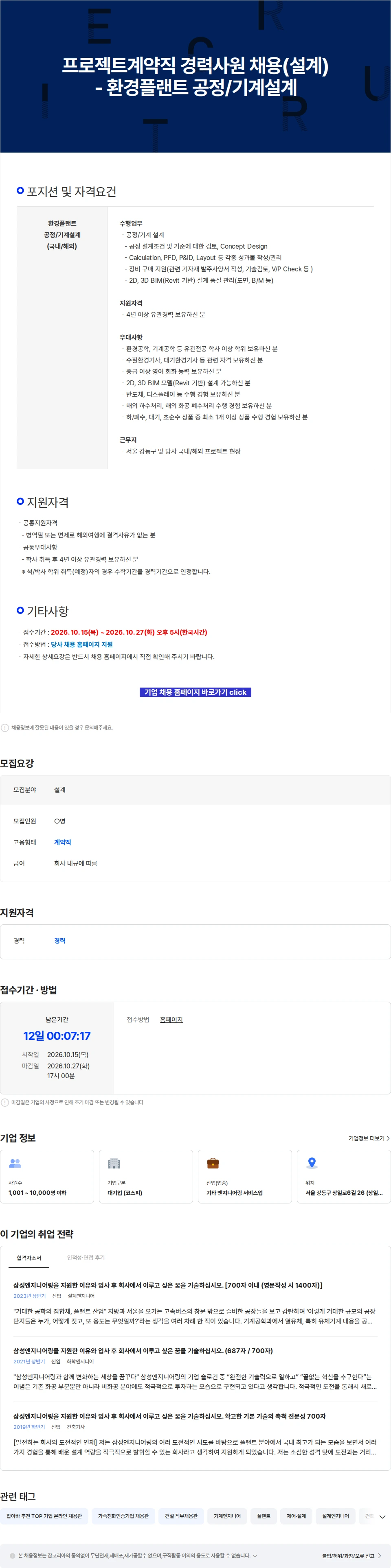Open the 홈페이지 application method link
The image size is (391, 1568).
[x=171, y=1020]
